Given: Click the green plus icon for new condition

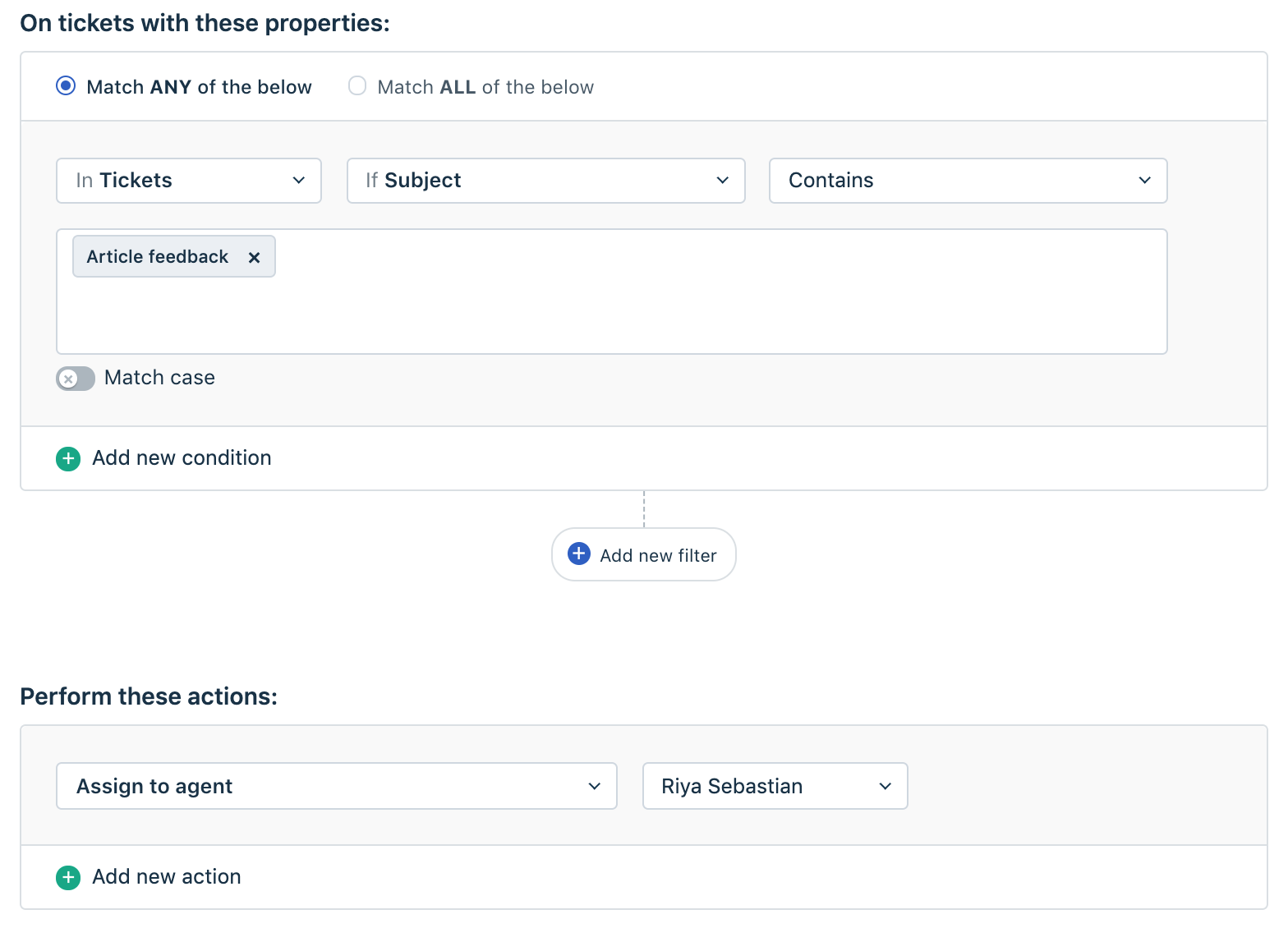Looking at the screenshot, I should tap(68, 458).
